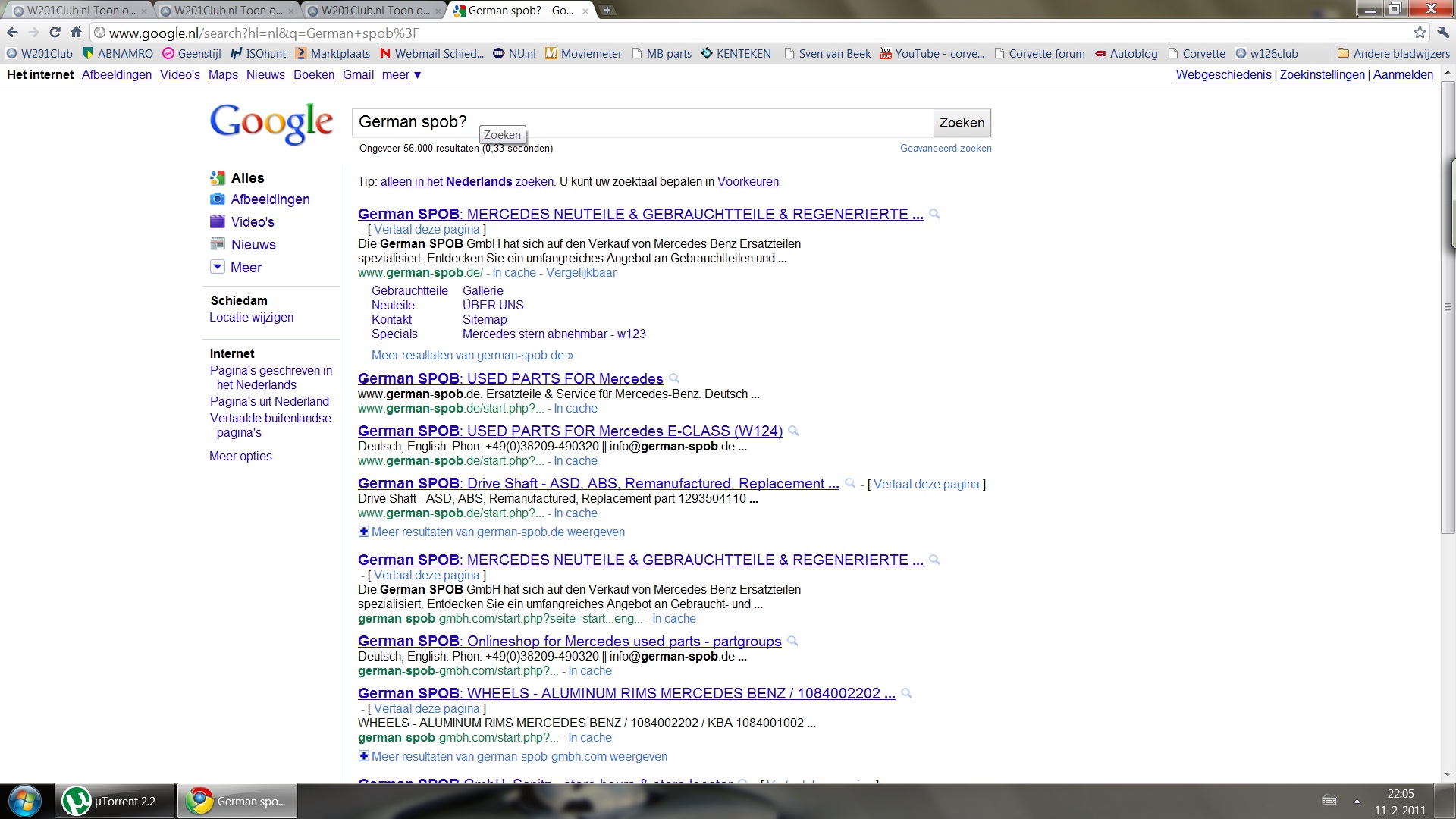Viewport: 1456px width, 819px height.
Task: Click alleen in het Nederlands zoeken
Action: tap(467, 181)
